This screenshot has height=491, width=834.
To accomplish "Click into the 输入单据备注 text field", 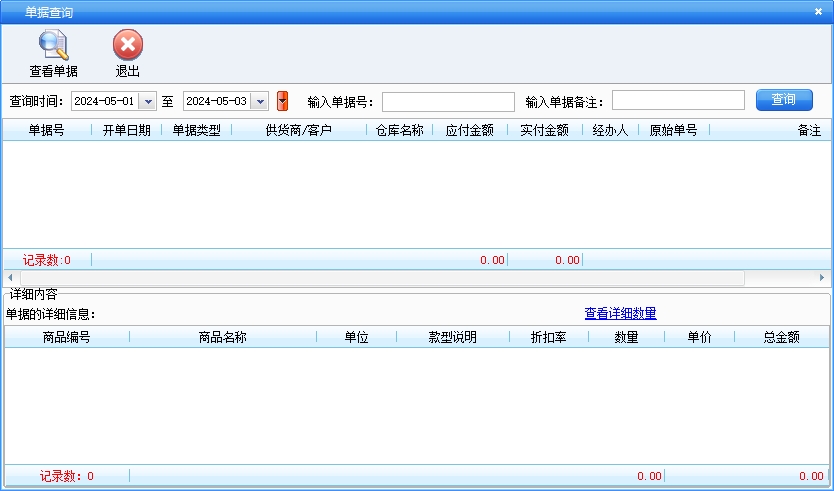I will pyautogui.click(x=678, y=100).
